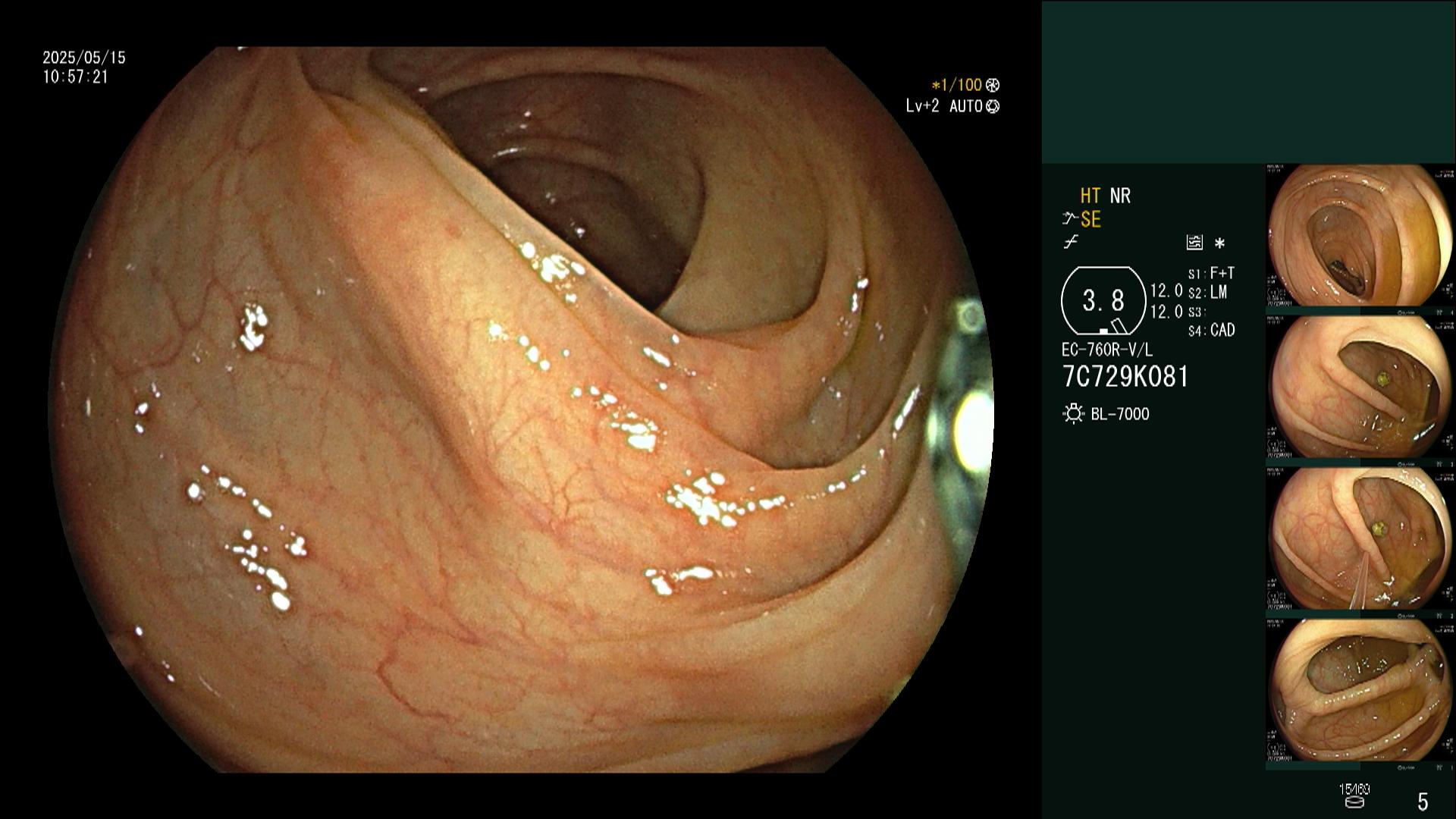Click the AUTO iris mode text
This screenshot has width=1456, height=819.
[966, 107]
